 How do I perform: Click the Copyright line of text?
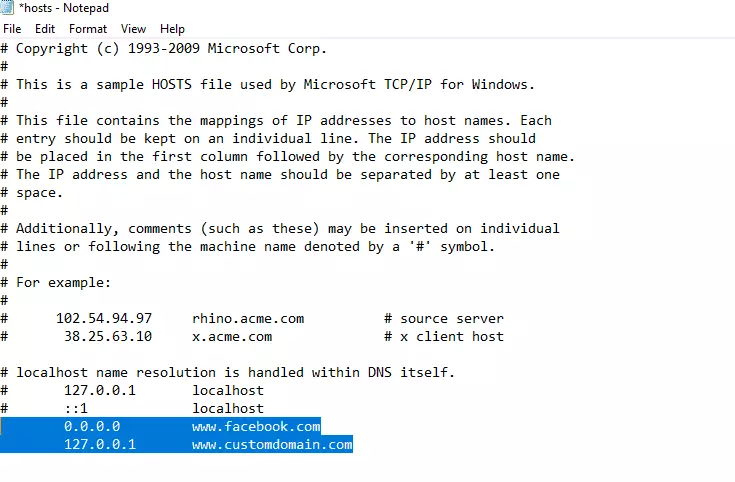coord(164,48)
